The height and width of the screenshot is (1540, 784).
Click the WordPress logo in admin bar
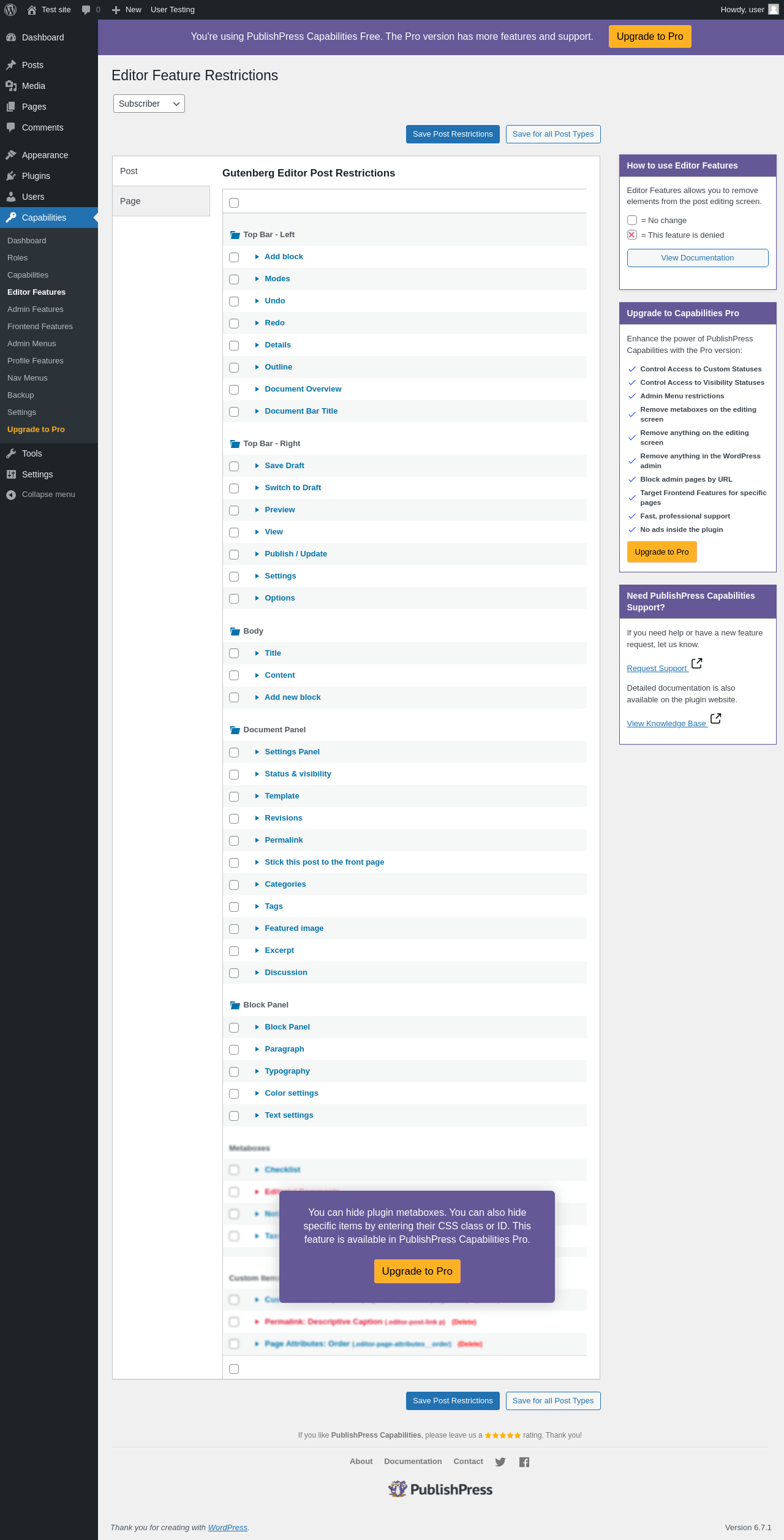pos(10,10)
